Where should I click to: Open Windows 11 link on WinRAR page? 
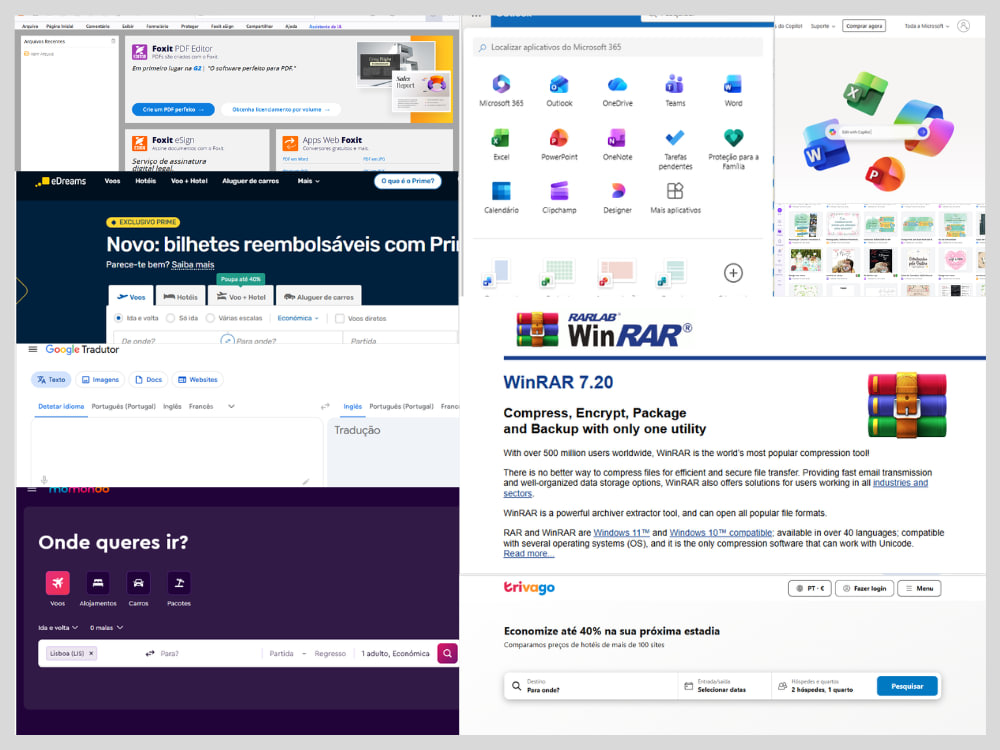click(x=621, y=533)
